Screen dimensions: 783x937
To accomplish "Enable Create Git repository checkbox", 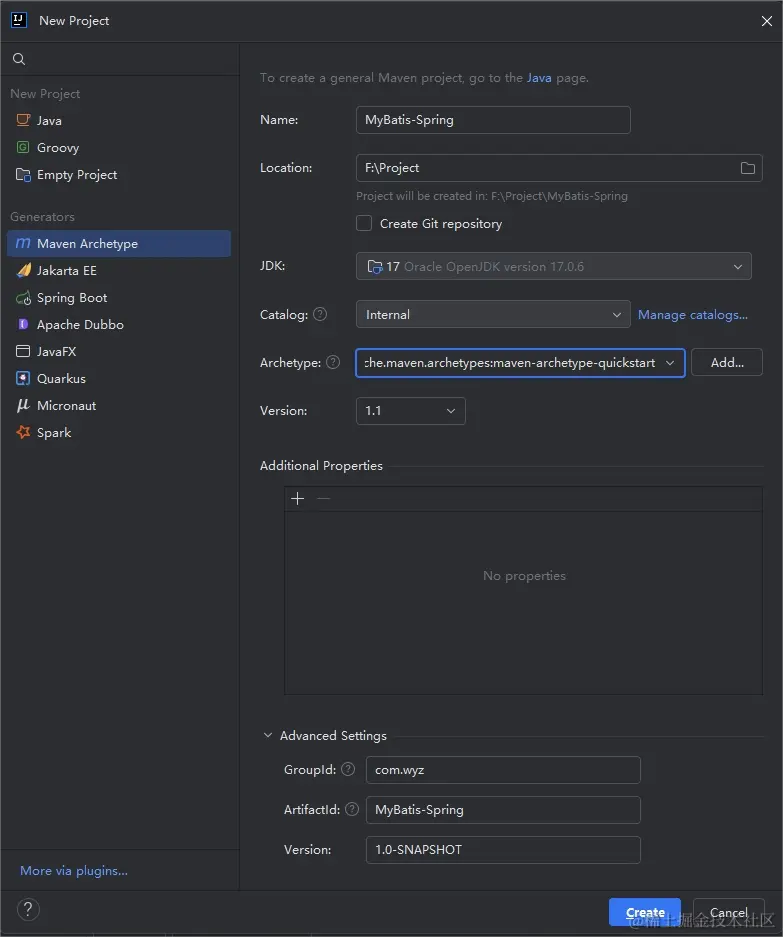I will 364,223.
